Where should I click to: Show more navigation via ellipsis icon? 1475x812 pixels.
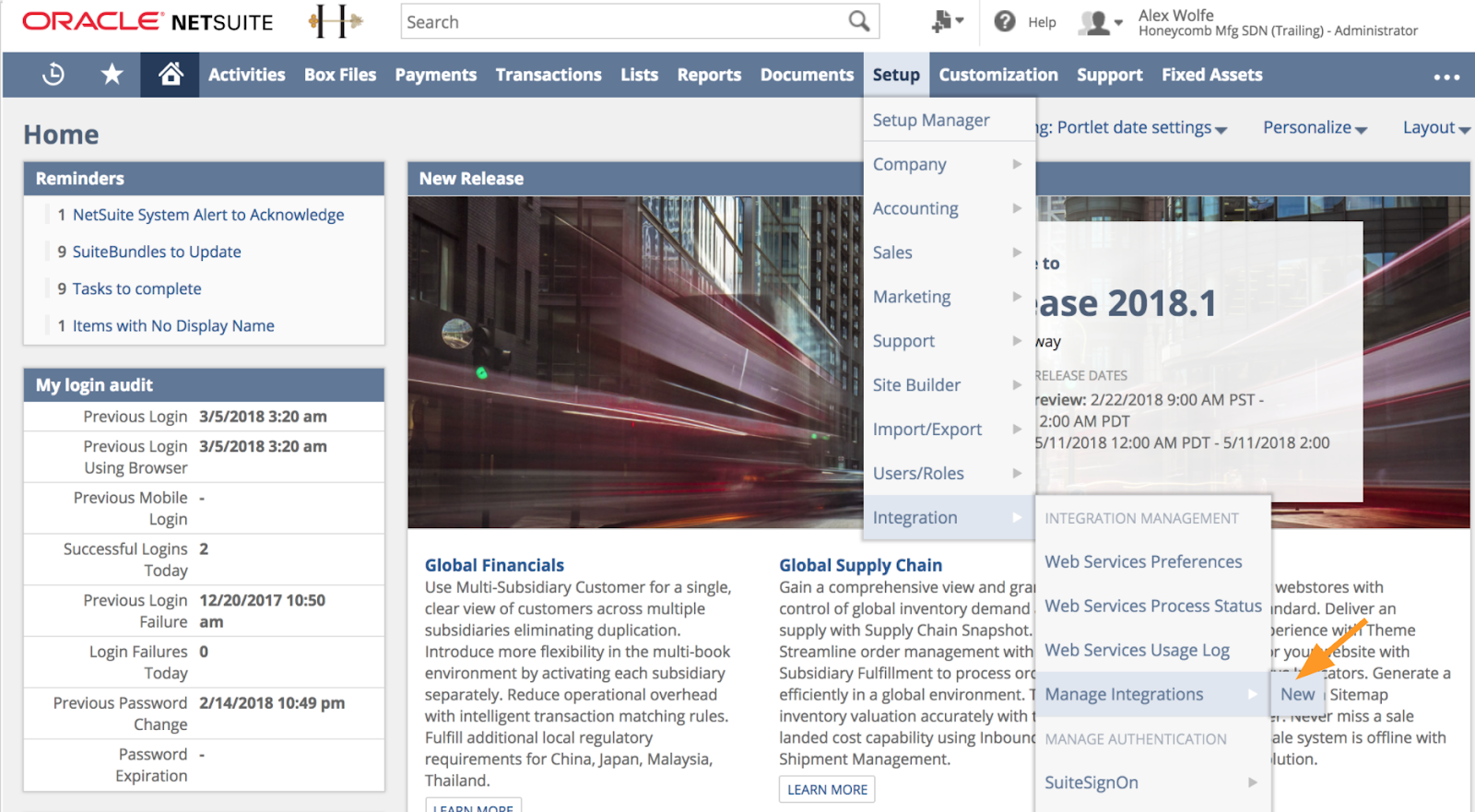click(x=1446, y=76)
